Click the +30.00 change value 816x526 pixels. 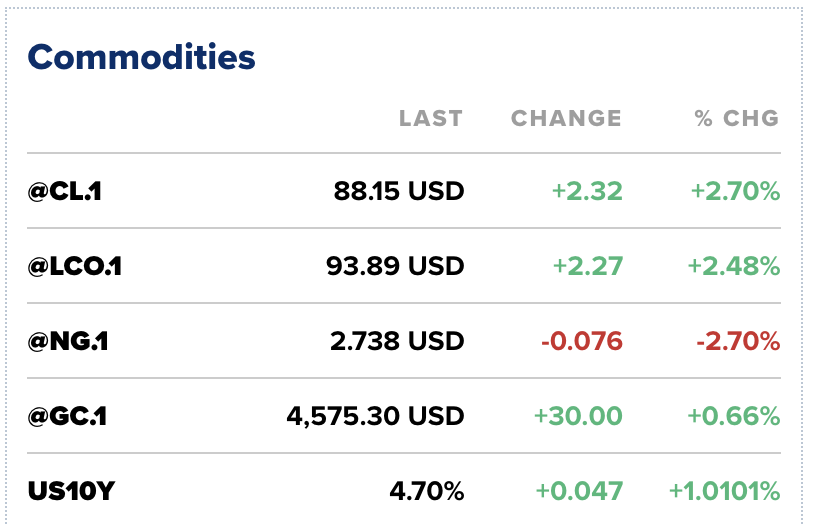578,416
